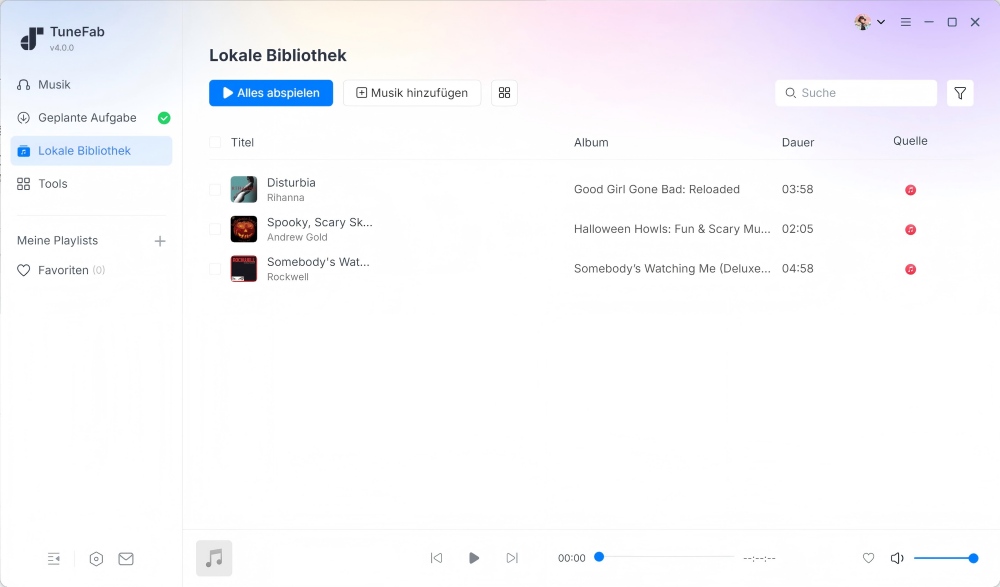This screenshot has width=1000, height=587.
Task: Open the hamburger menu at the top right
Action: click(x=905, y=21)
